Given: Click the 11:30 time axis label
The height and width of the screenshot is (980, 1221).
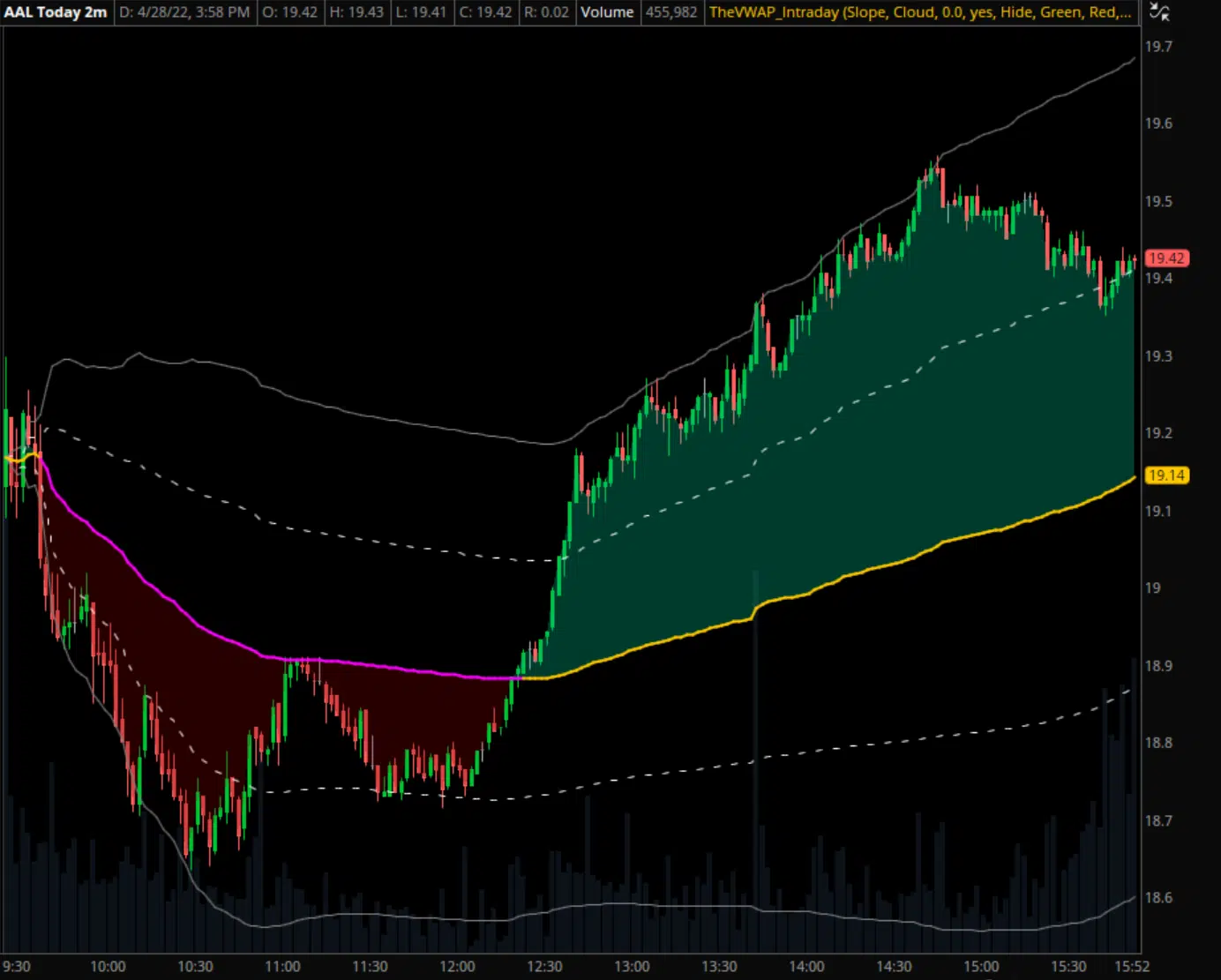Looking at the screenshot, I should click(x=370, y=967).
